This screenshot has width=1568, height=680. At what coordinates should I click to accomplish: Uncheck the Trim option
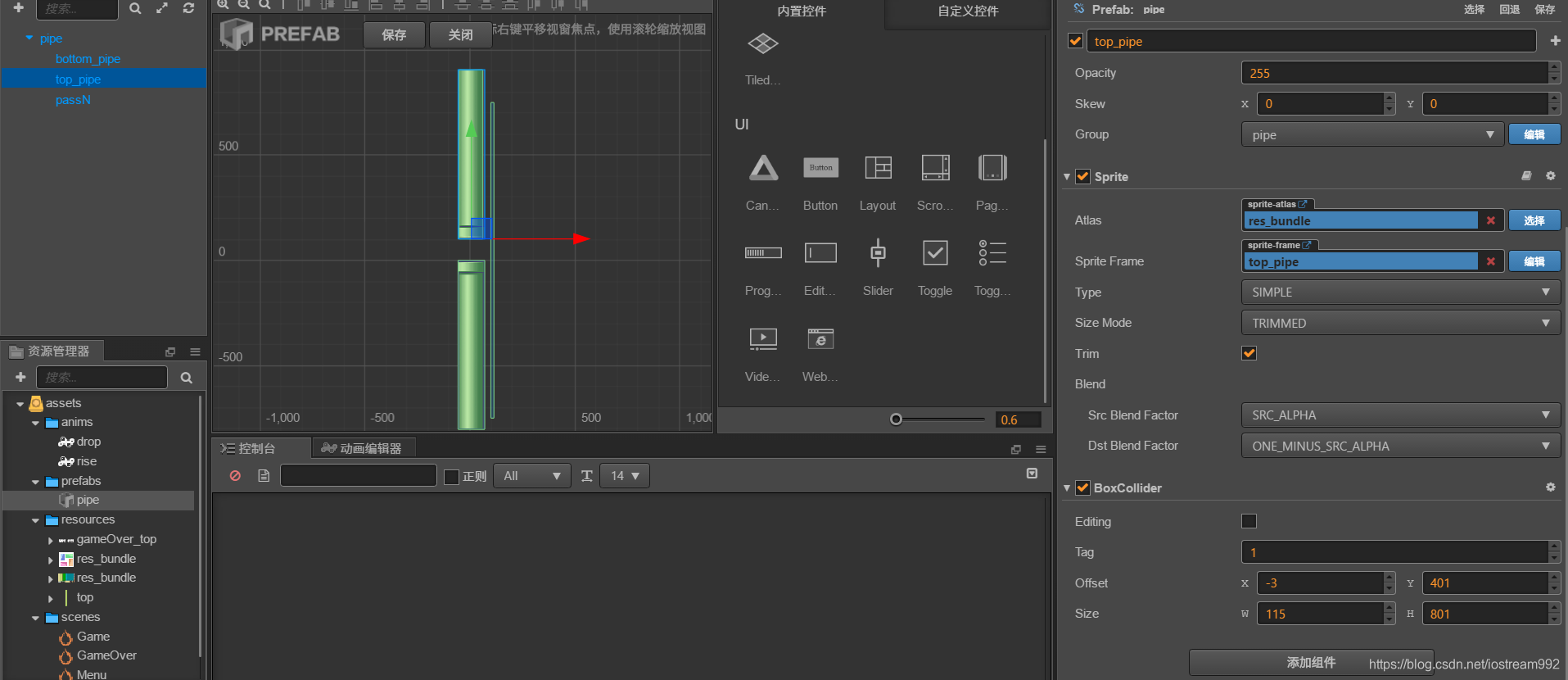click(1249, 353)
